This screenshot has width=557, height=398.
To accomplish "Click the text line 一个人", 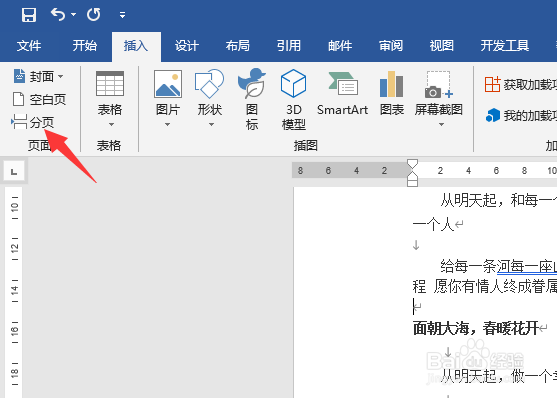I will click(x=433, y=224).
